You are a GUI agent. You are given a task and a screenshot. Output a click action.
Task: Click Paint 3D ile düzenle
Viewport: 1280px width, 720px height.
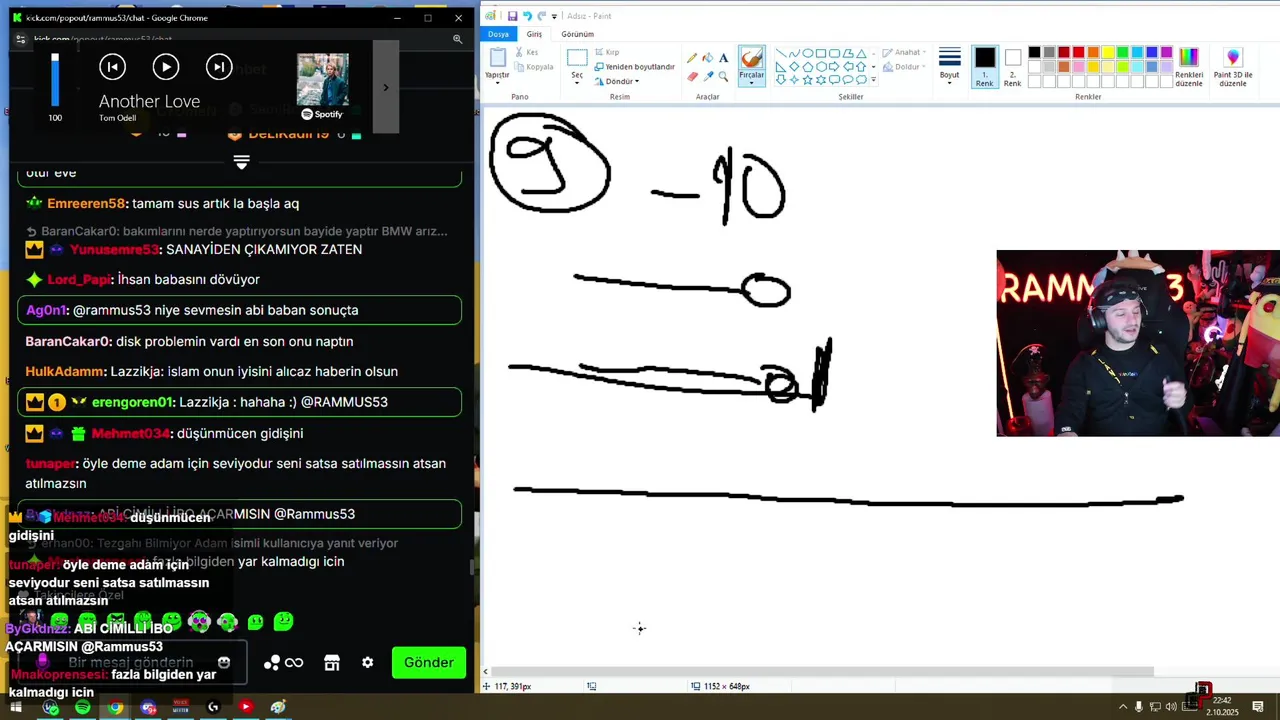point(1233,67)
